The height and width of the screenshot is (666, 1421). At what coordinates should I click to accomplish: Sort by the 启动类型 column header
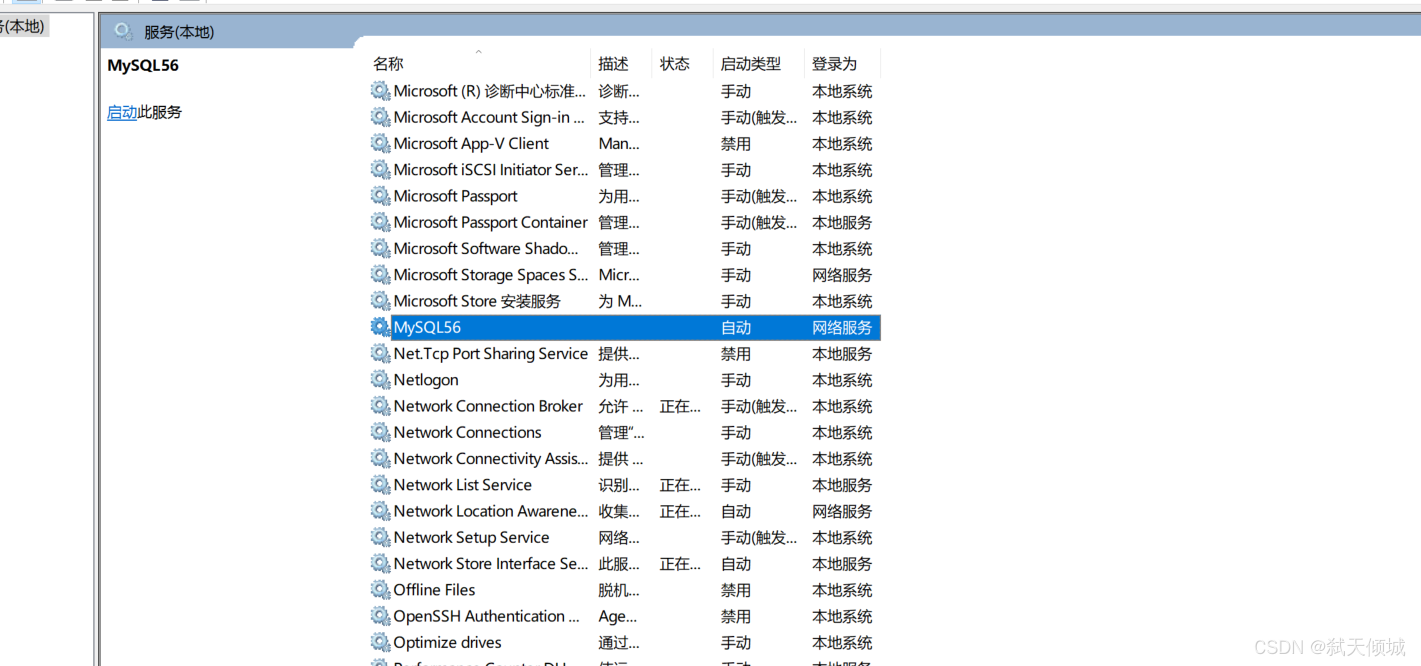tap(751, 64)
